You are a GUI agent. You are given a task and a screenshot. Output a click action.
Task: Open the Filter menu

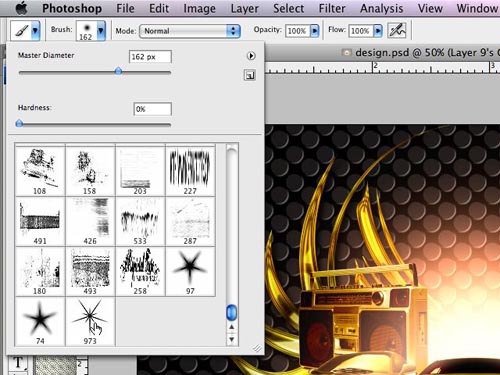pos(332,8)
